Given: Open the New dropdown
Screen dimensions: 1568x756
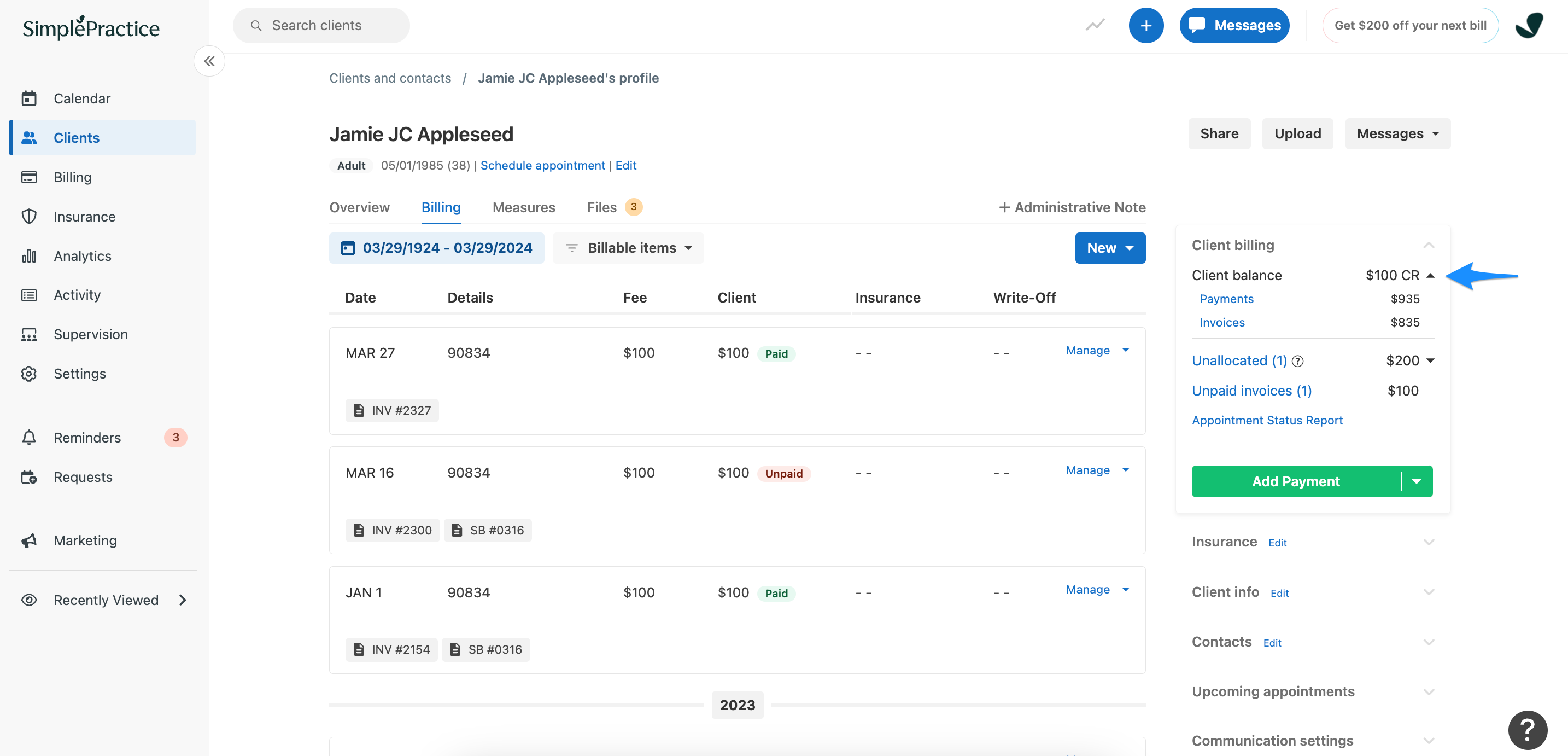Looking at the screenshot, I should tap(1110, 247).
